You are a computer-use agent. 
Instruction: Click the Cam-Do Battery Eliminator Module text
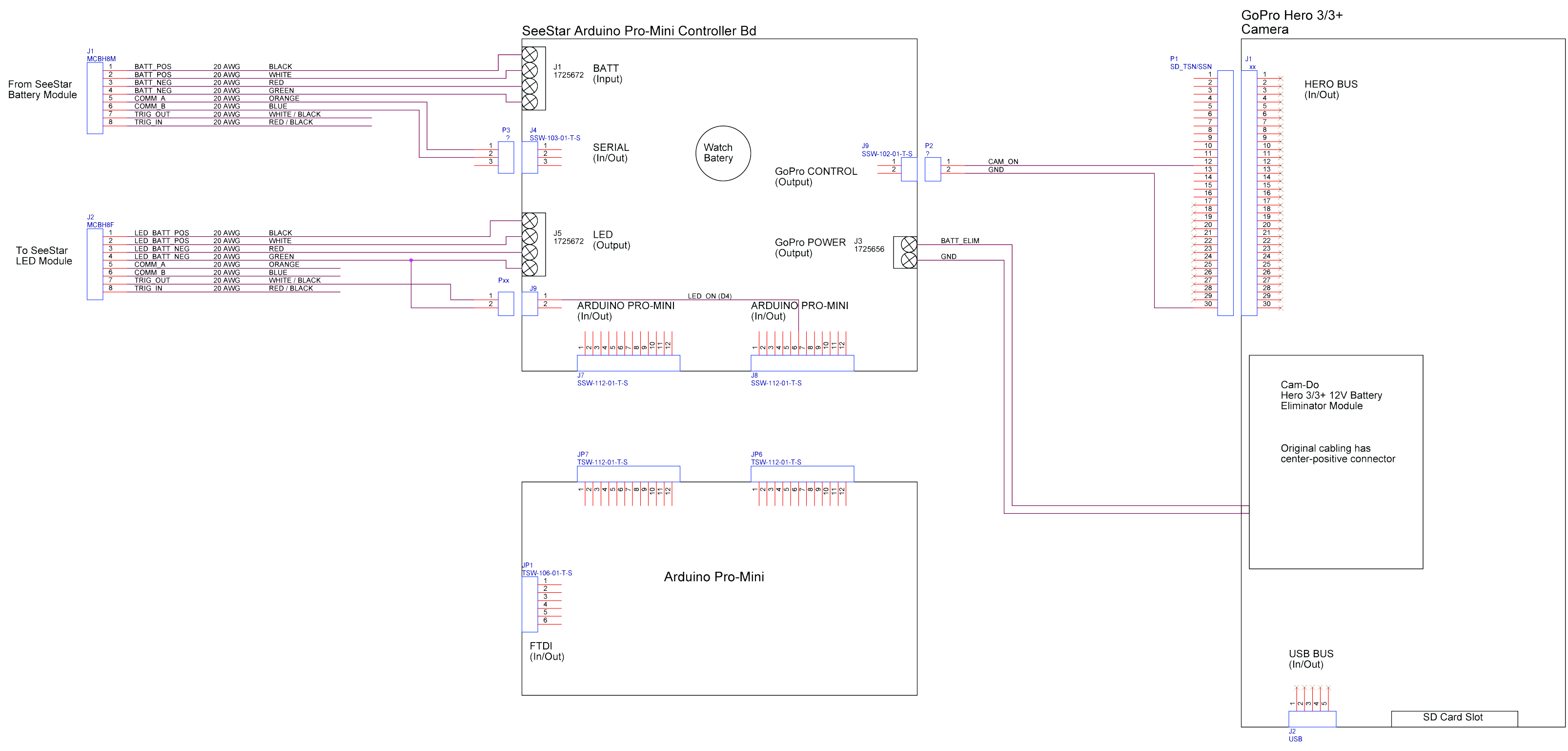pos(1331,396)
